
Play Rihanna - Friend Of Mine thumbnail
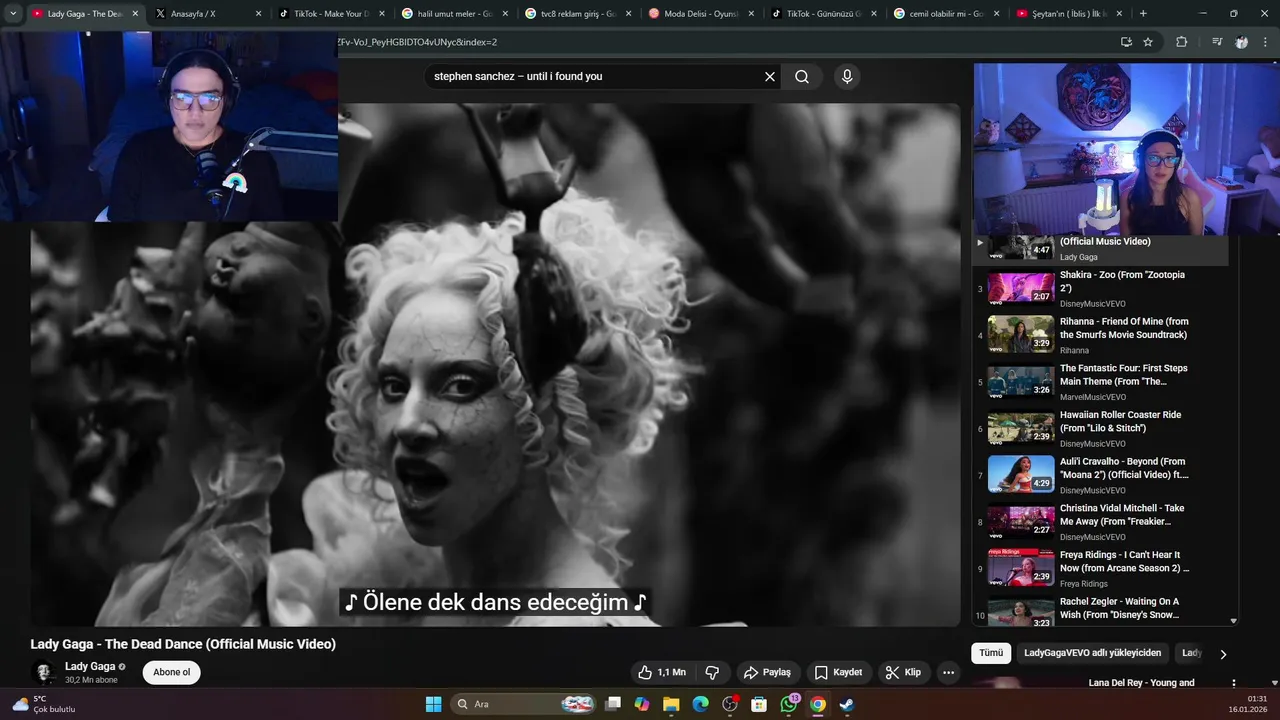pos(1021,334)
